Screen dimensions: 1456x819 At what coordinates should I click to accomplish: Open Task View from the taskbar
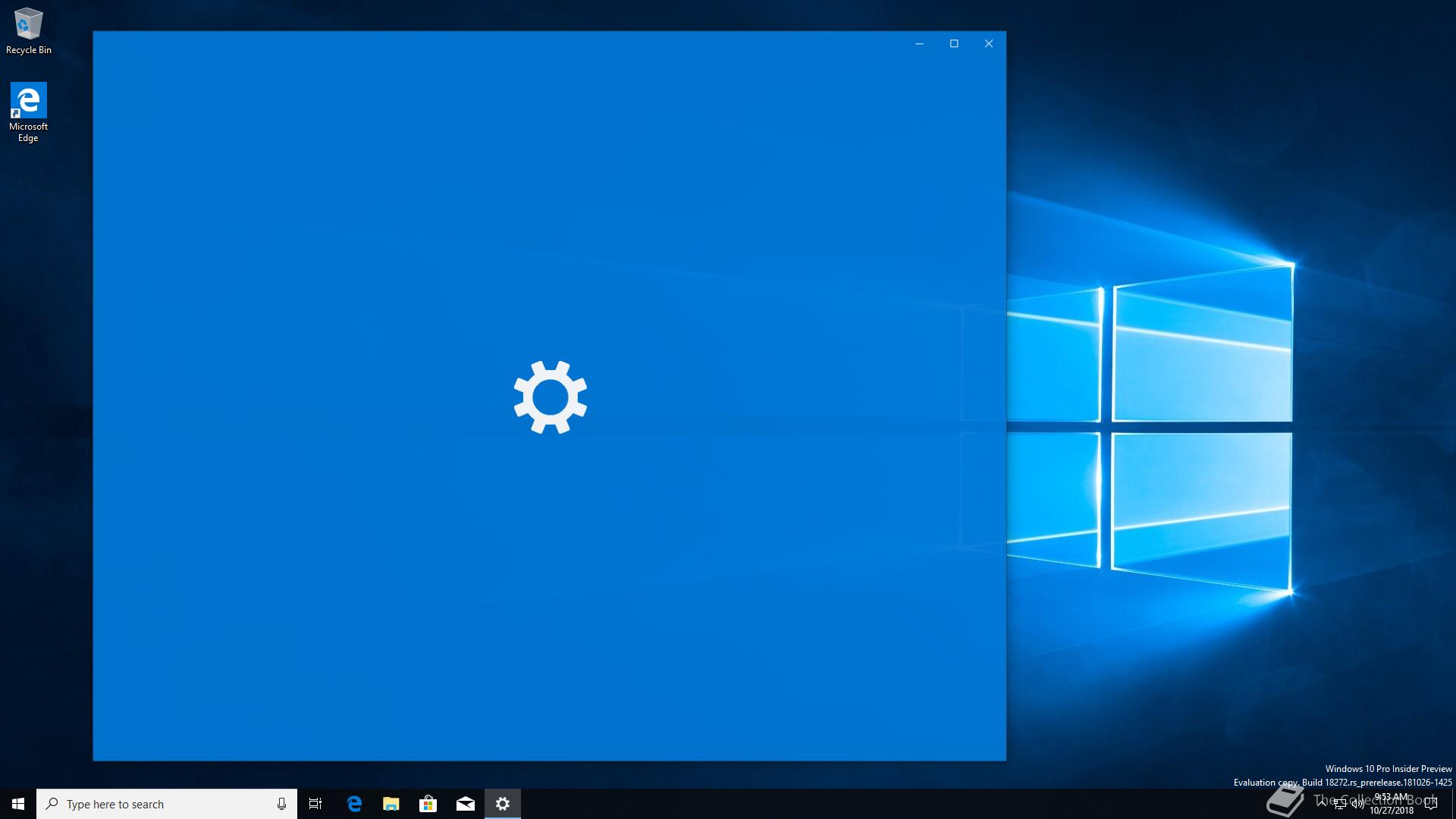(315, 804)
